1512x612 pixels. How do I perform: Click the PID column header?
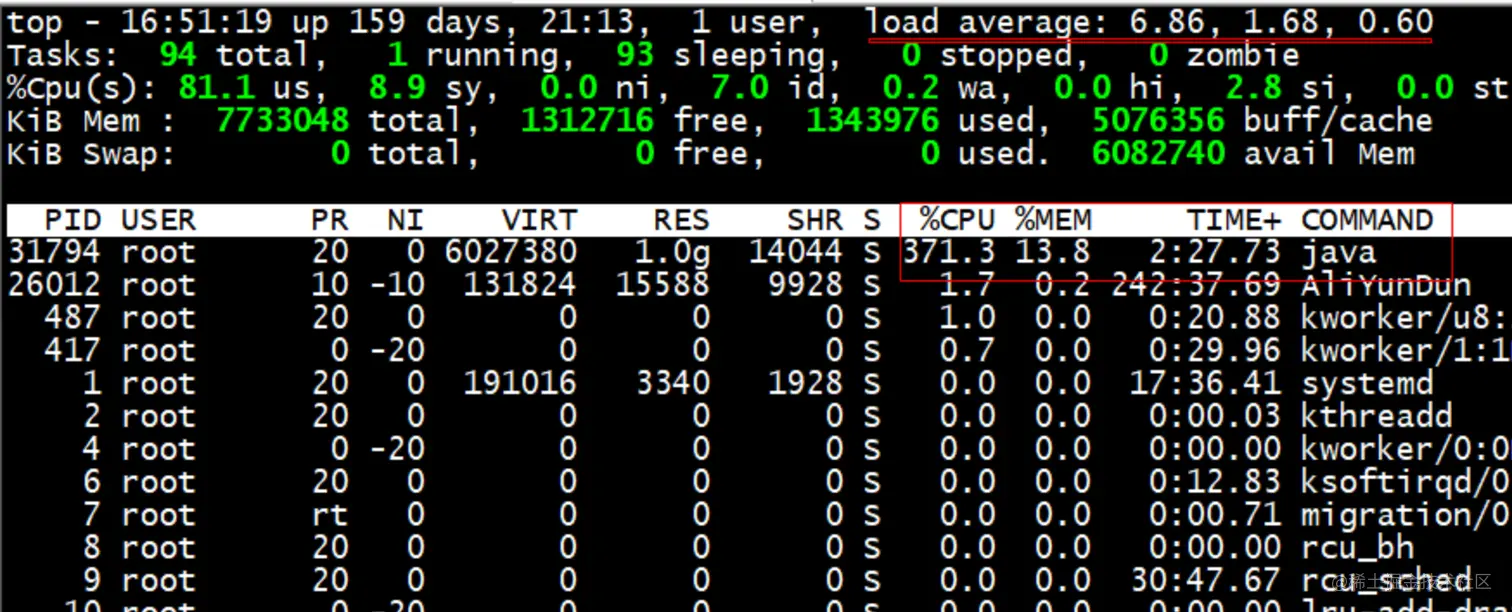(x=71, y=220)
